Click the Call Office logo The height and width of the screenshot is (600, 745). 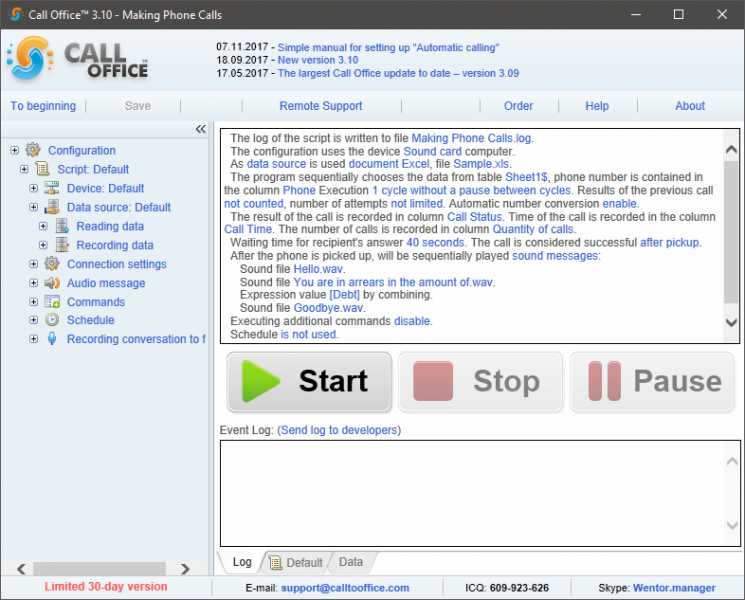click(x=78, y=58)
